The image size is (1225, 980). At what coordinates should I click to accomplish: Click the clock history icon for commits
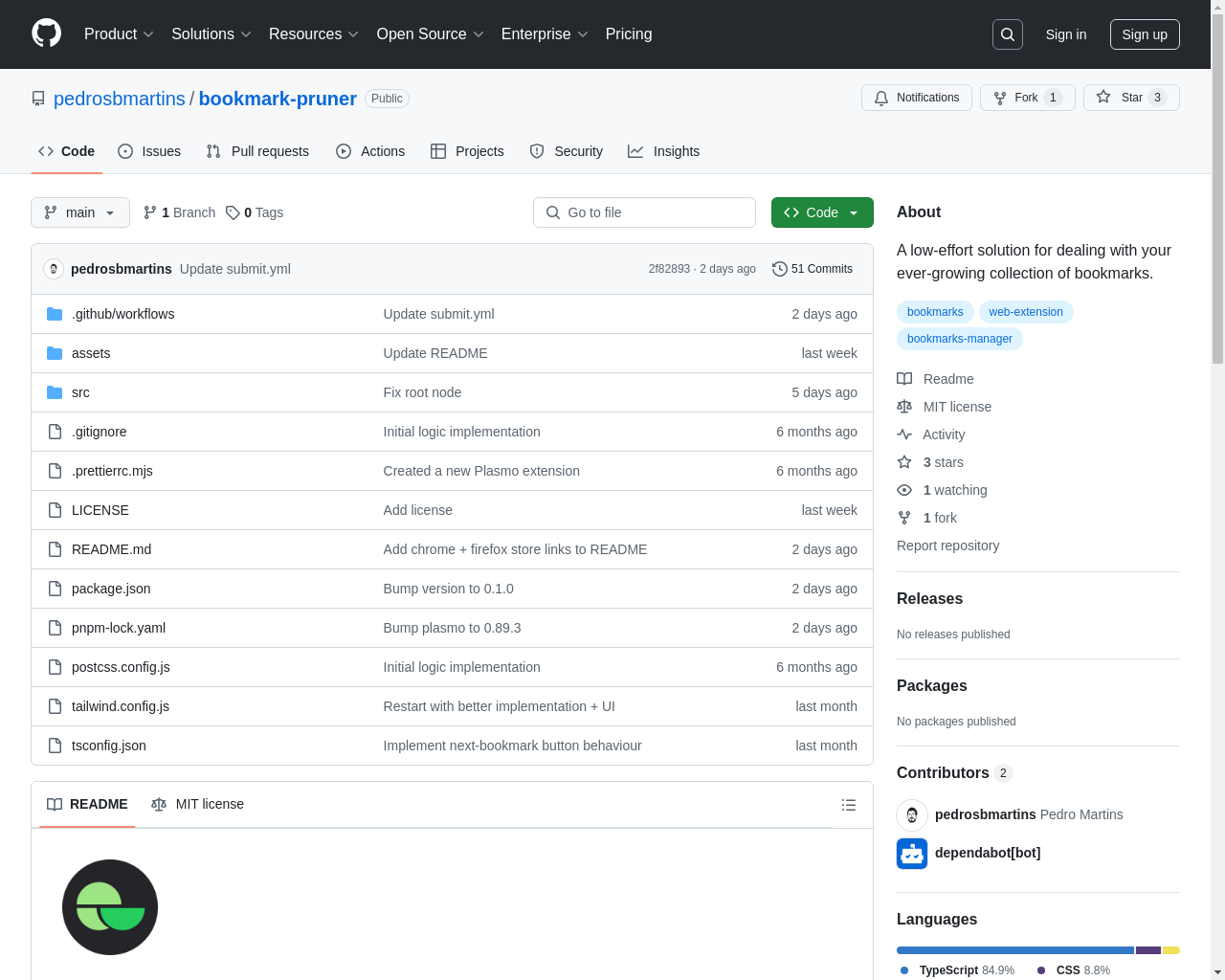pos(780,269)
